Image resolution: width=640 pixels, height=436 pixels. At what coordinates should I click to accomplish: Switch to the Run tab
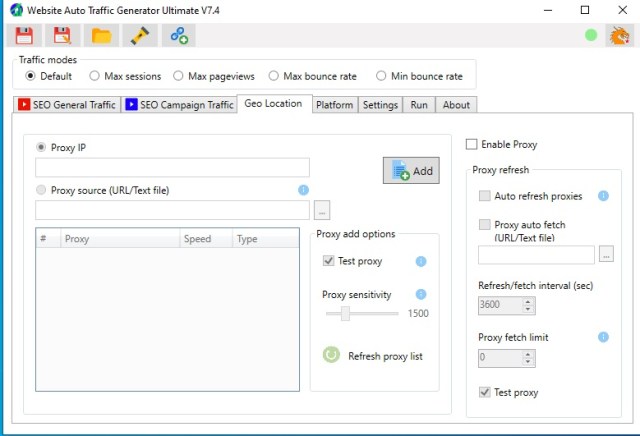pyautogui.click(x=419, y=105)
